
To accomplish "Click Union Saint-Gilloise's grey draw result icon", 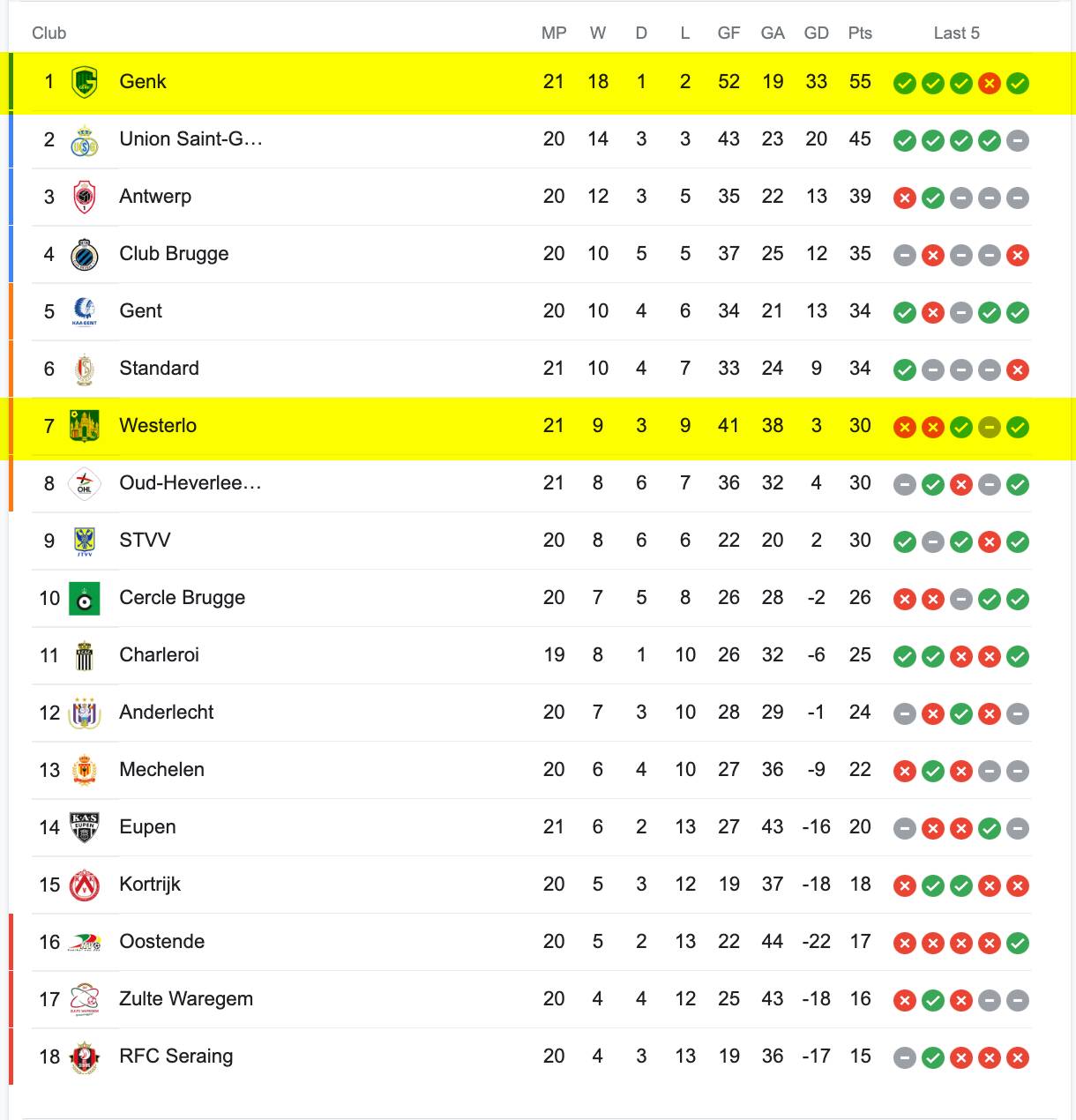I will click(1018, 140).
